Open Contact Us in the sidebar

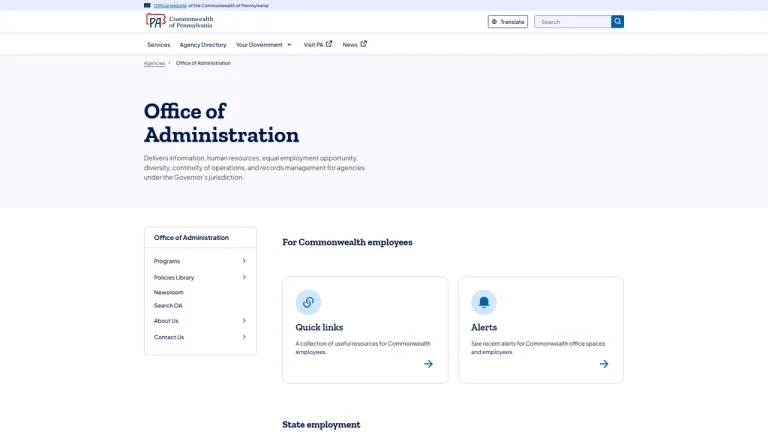(x=169, y=337)
